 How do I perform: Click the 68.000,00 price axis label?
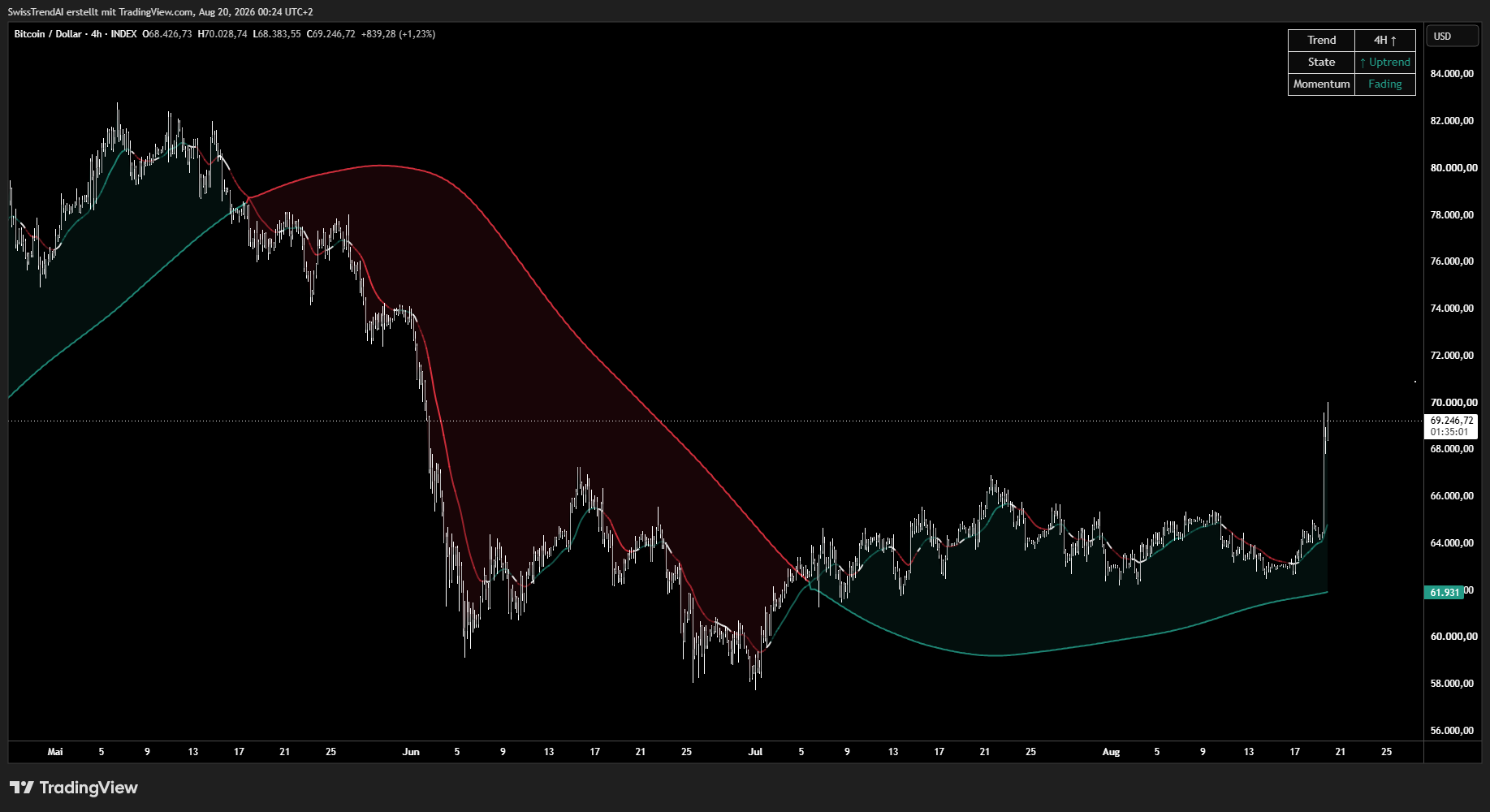[1452, 449]
